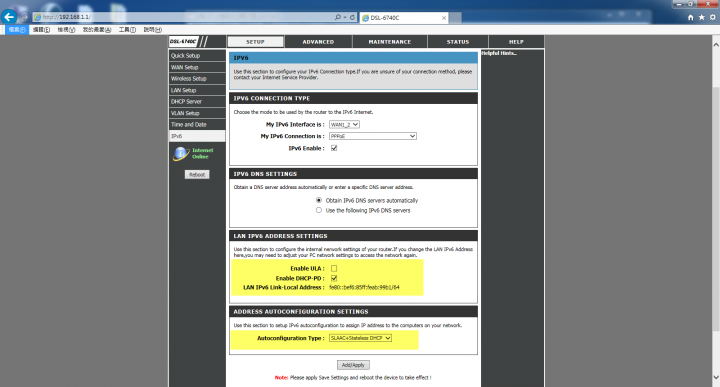Switch to the ADVANCED tab
Image resolution: width=720 pixels, height=387 pixels.
[318, 42]
